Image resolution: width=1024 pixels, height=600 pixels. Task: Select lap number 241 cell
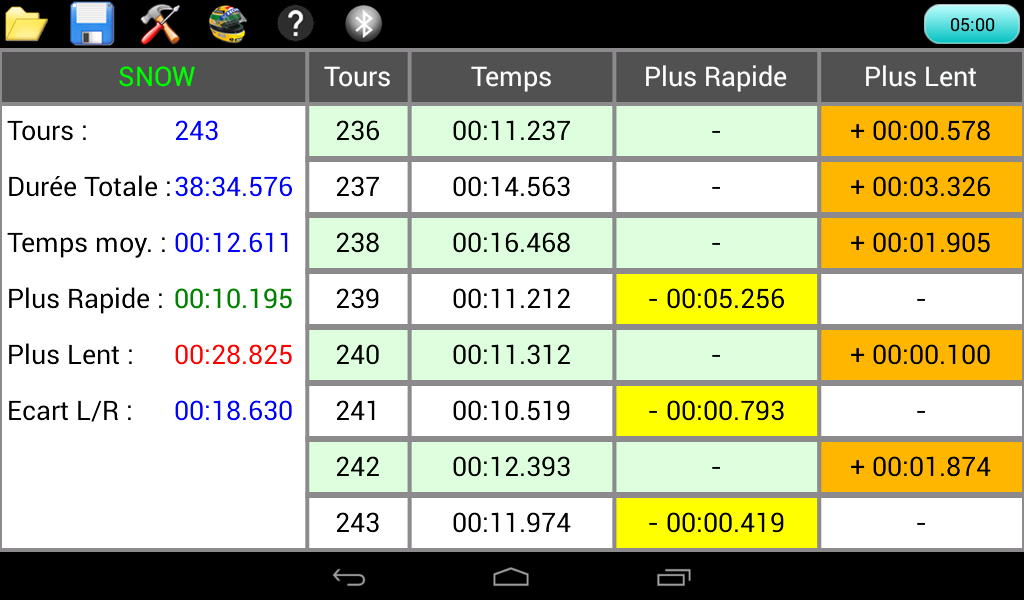358,411
